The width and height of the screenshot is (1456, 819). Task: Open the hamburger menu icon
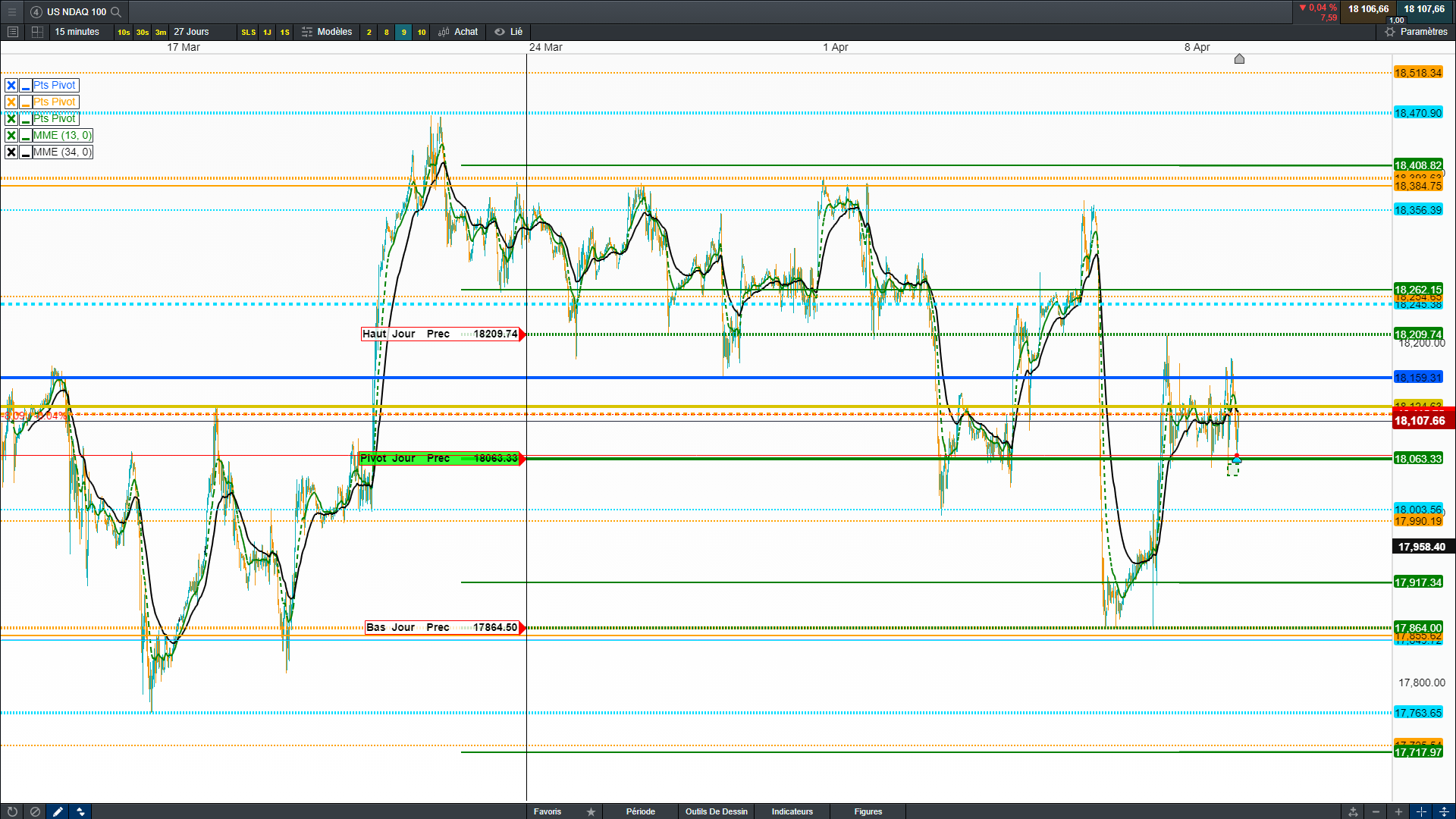12,11
